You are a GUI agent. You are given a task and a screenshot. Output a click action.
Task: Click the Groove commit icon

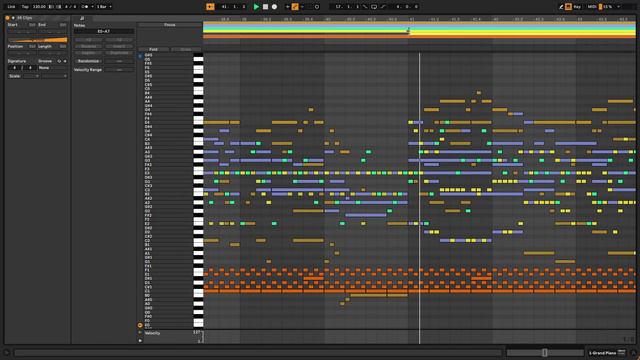tap(65, 61)
